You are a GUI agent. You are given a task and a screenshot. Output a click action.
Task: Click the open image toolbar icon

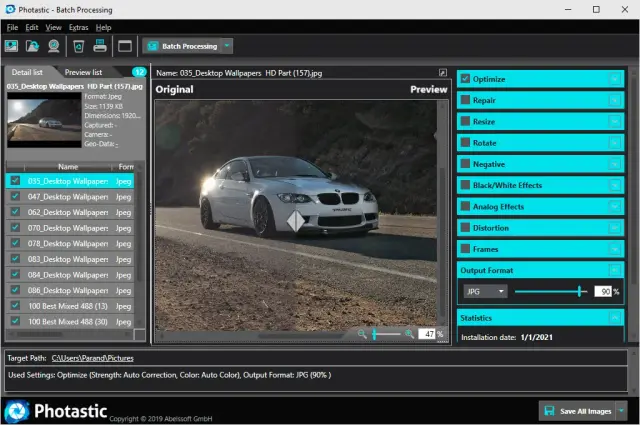(11, 46)
